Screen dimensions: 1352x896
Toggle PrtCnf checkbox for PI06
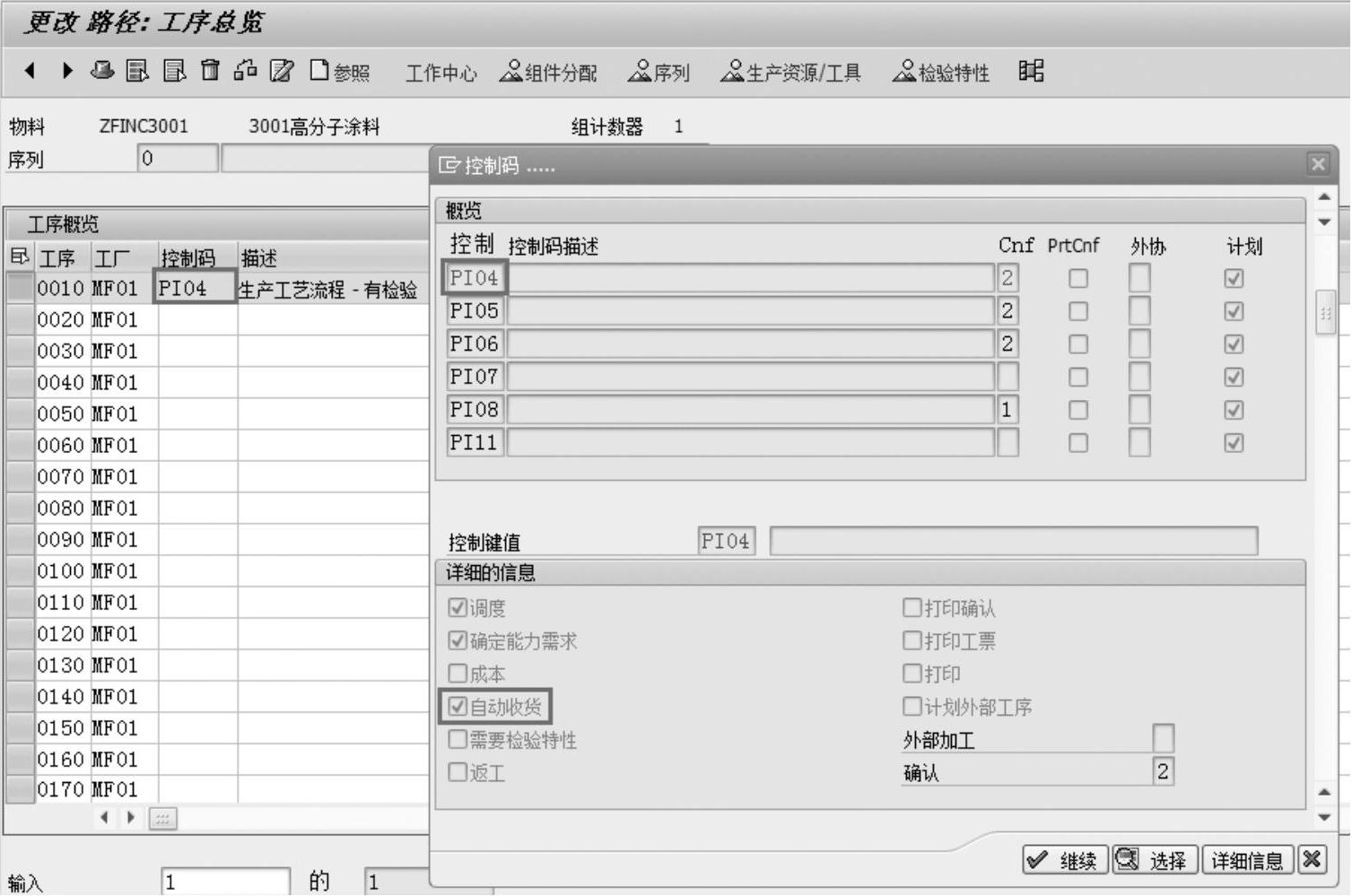[x=1077, y=344]
